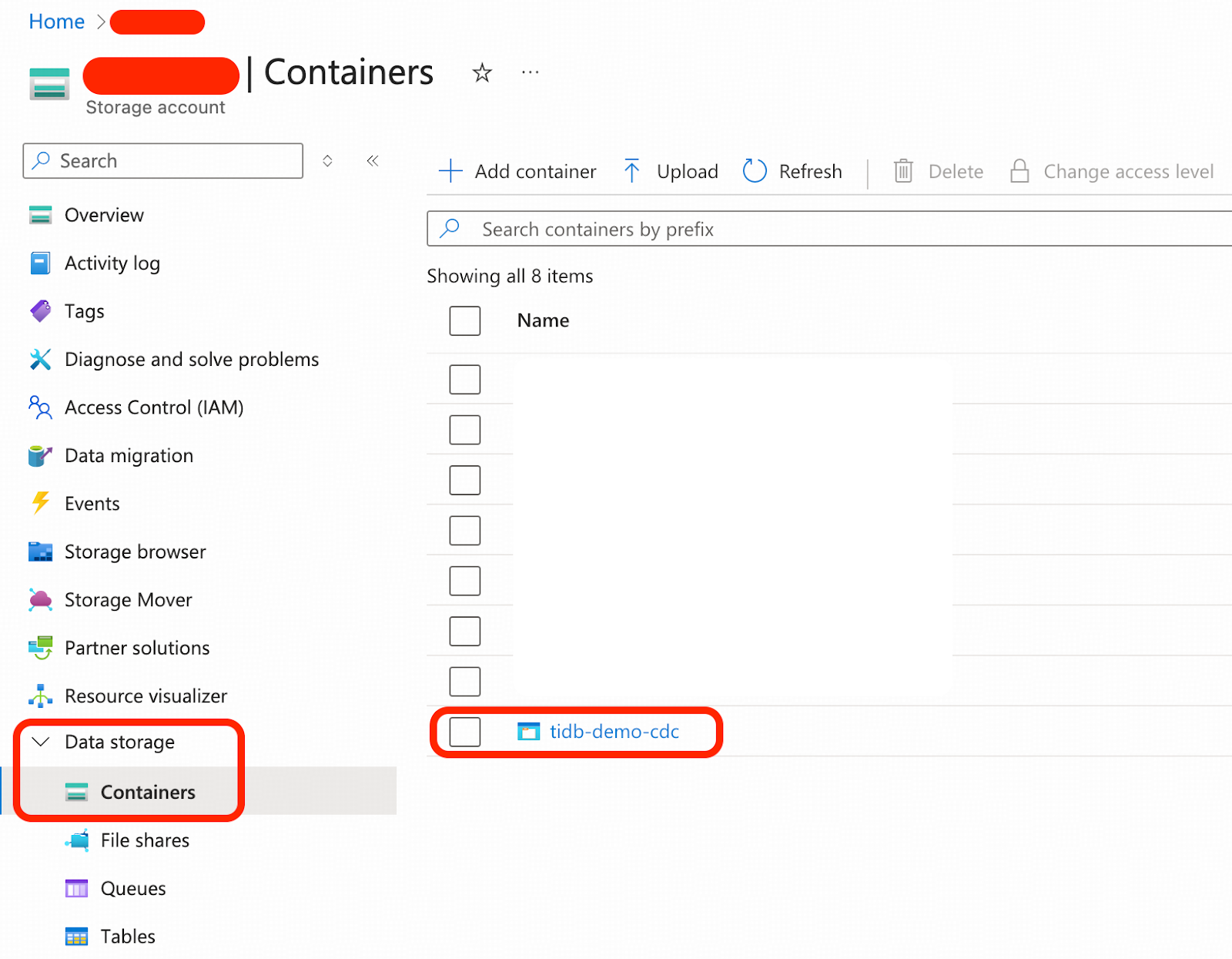Tick the tidb-demo-cdc container checkbox

click(x=465, y=732)
